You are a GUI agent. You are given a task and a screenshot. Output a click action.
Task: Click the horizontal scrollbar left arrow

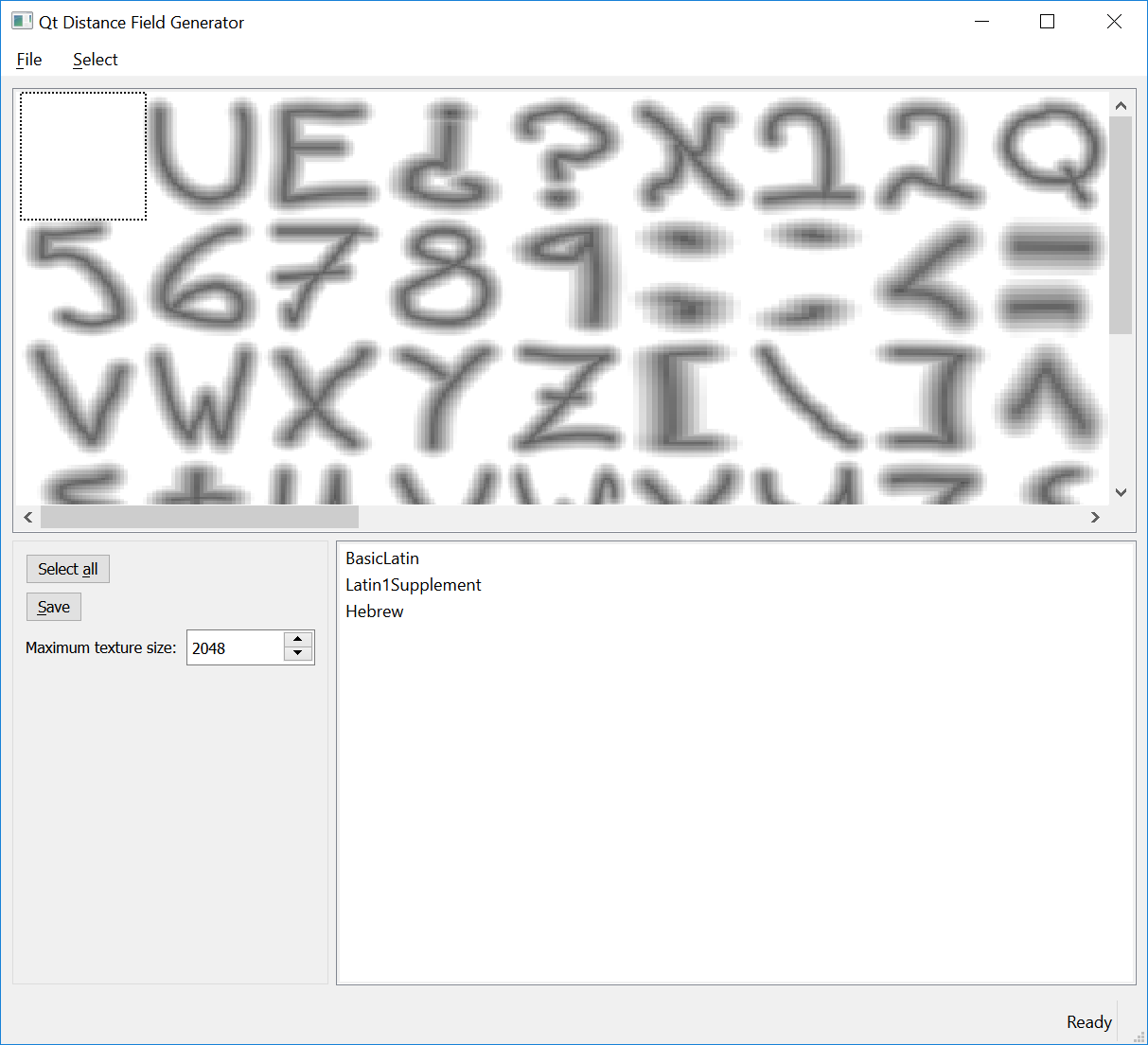(27, 517)
